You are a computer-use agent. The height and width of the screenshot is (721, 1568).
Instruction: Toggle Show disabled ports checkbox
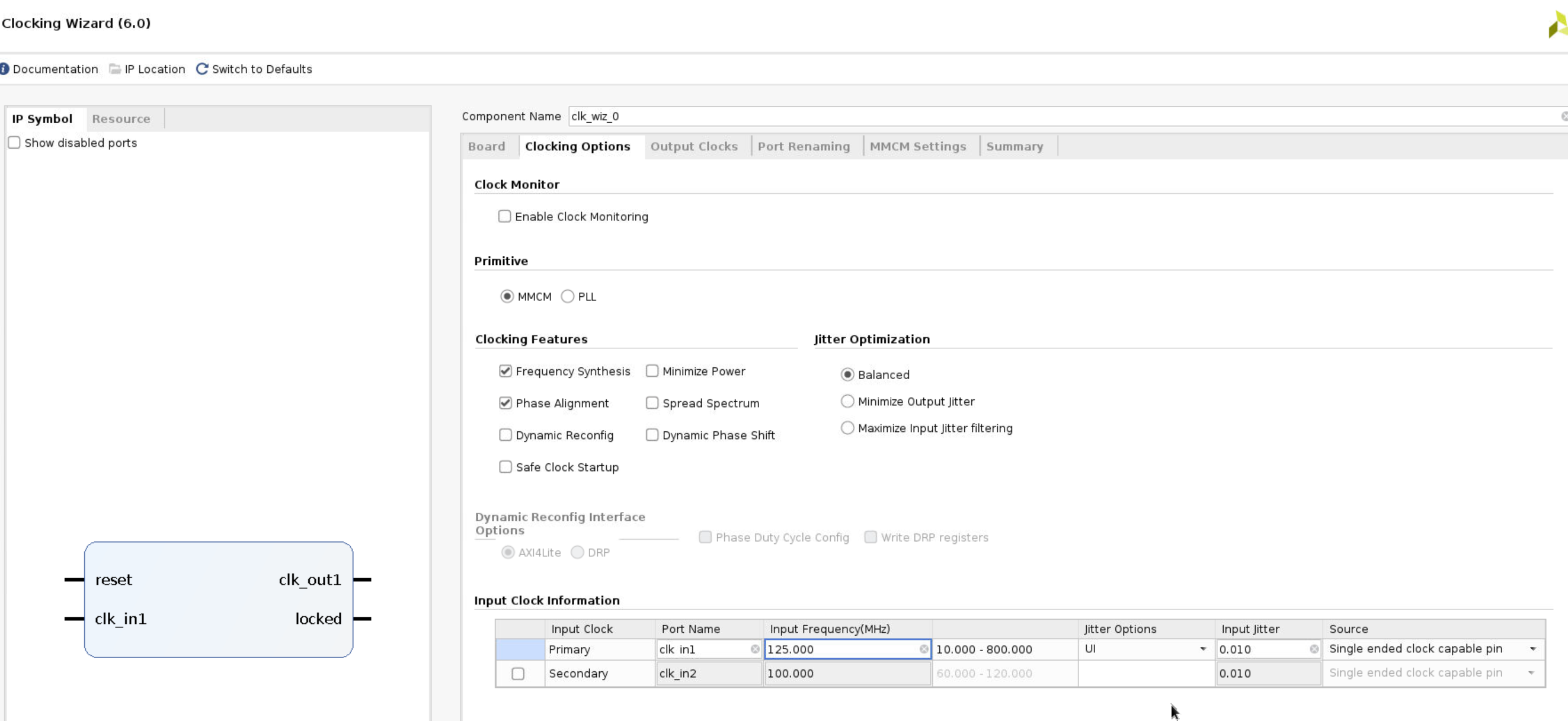(x=14, y=142)
